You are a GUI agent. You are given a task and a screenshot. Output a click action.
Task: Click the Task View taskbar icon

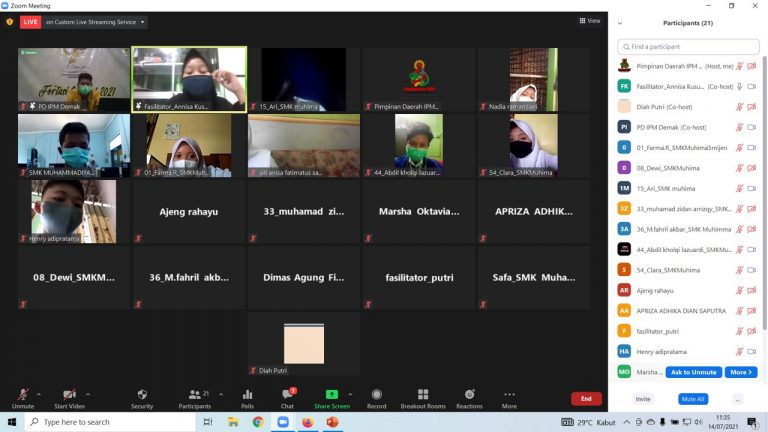208,422
